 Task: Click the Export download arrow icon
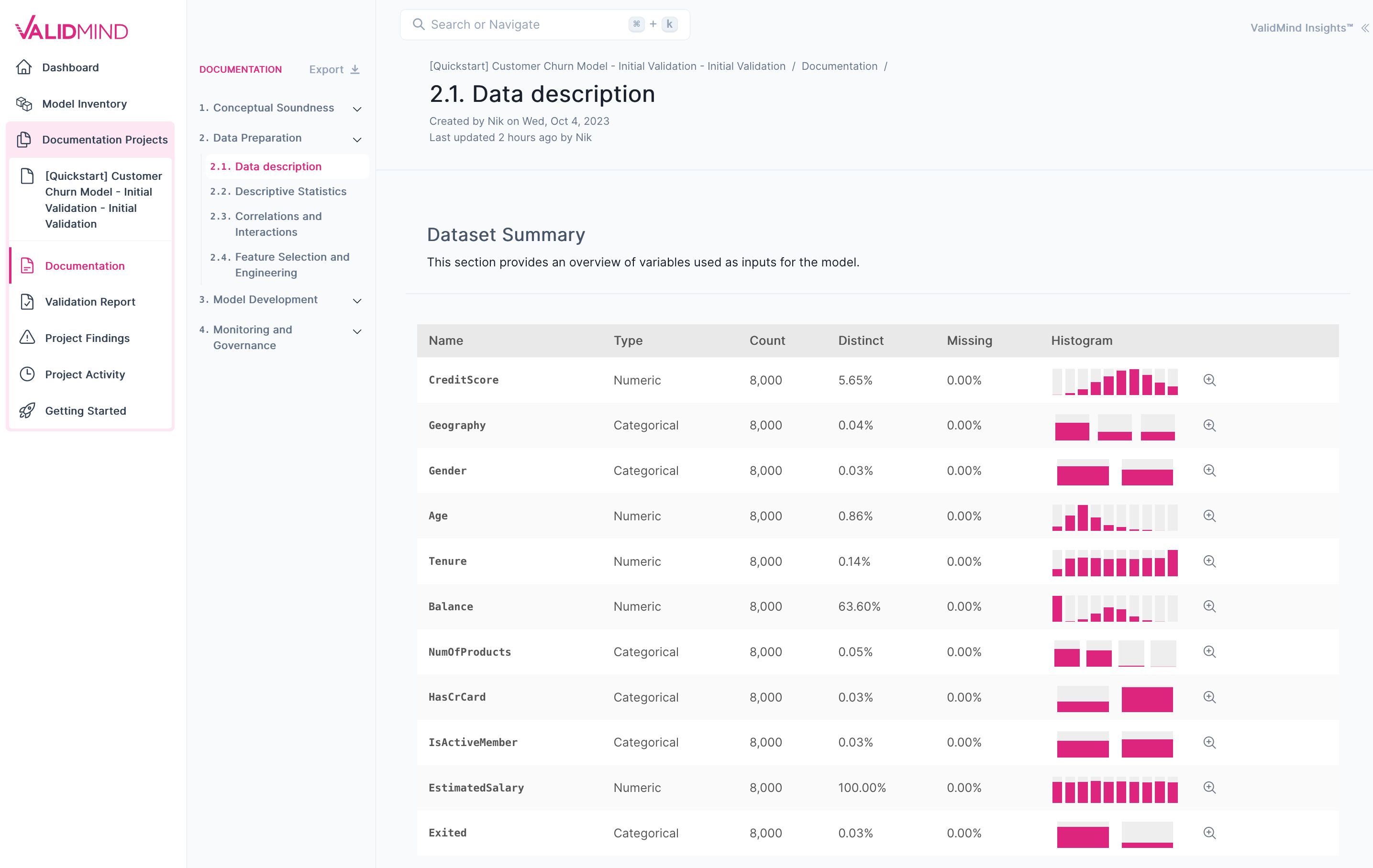355,69
